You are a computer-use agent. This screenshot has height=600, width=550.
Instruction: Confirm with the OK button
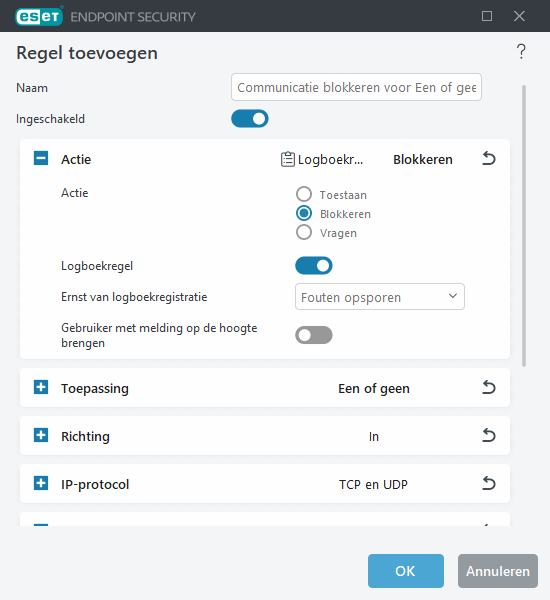tap(406, 571)
